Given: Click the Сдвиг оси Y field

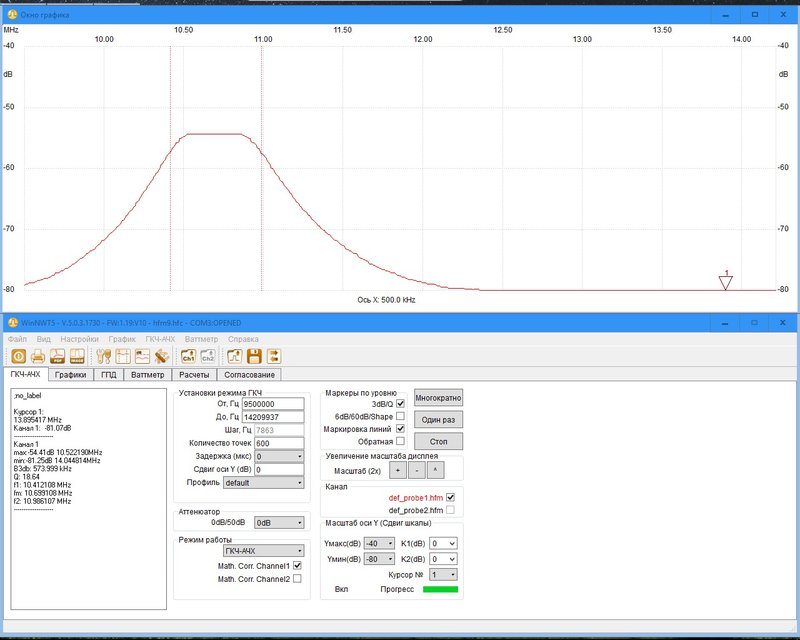Looking at the screenshot, I should [x=279, y=470].
